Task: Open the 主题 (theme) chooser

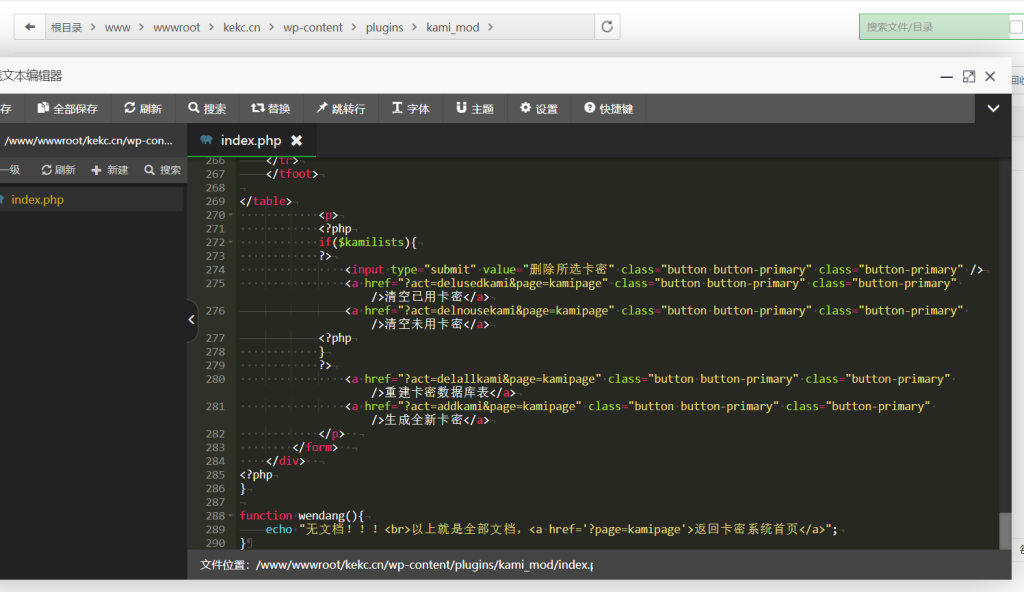Action: (475, 108)
